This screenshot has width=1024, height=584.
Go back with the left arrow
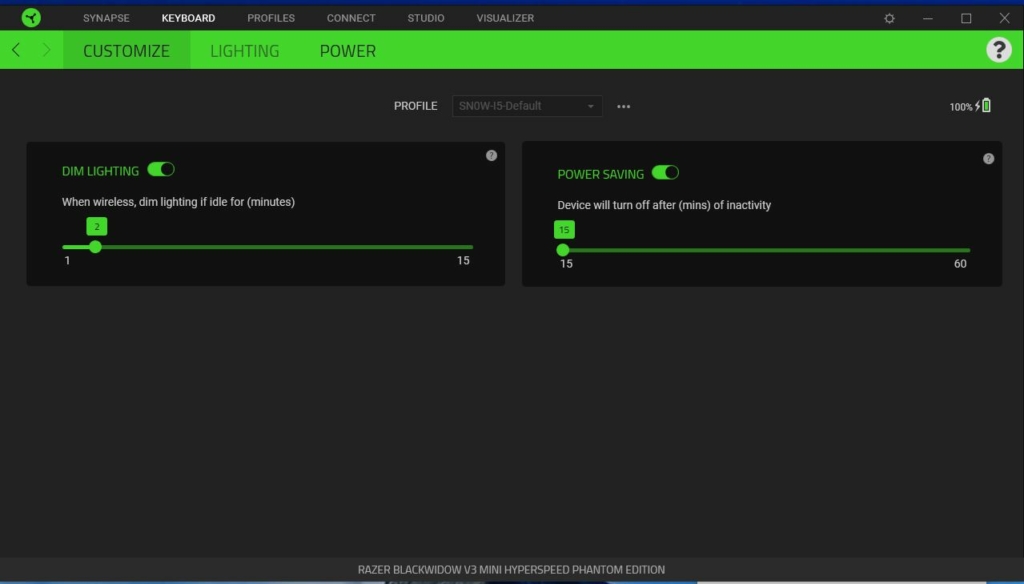[x=16, y=50]
